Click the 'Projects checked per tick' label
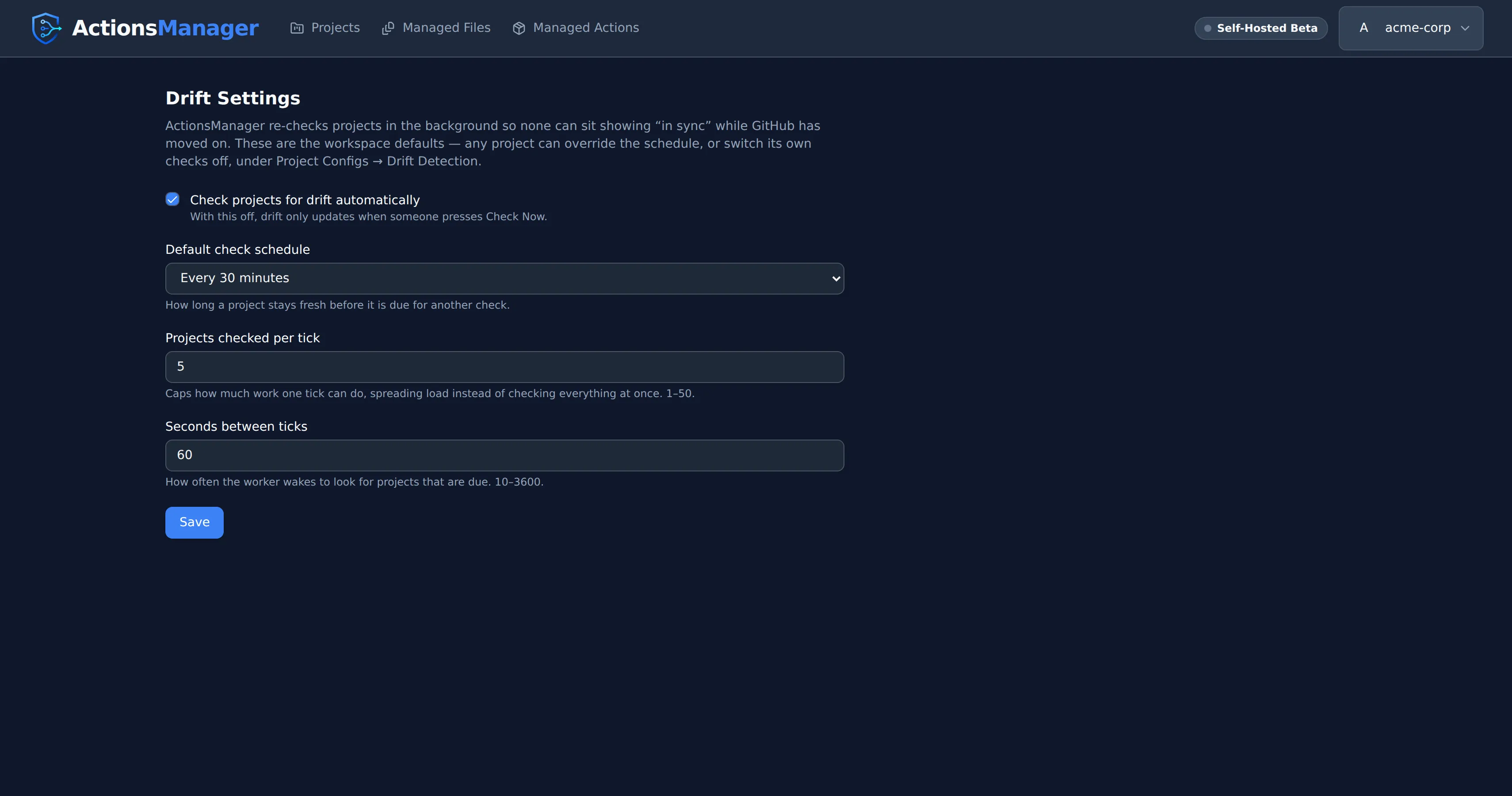Screen dimensions: 1512x796 242,338
